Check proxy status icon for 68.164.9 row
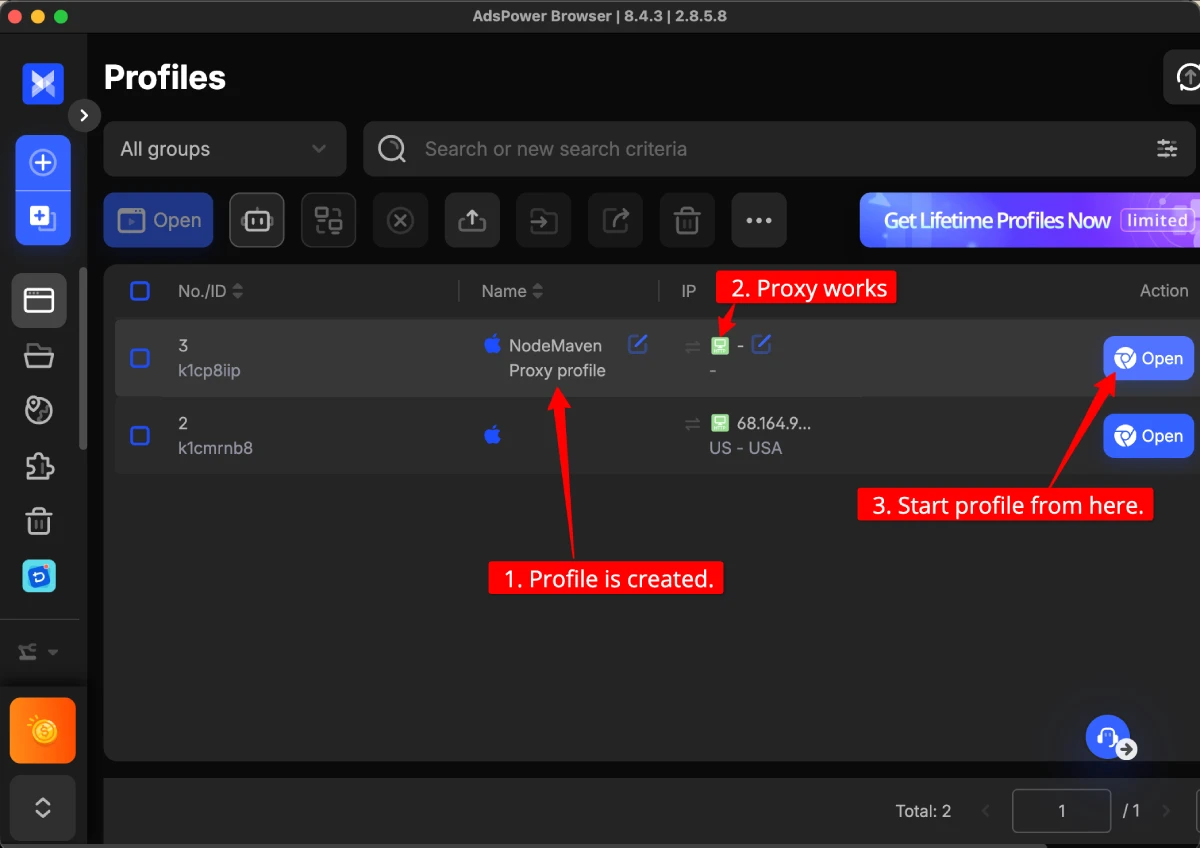 coord(720,423)
